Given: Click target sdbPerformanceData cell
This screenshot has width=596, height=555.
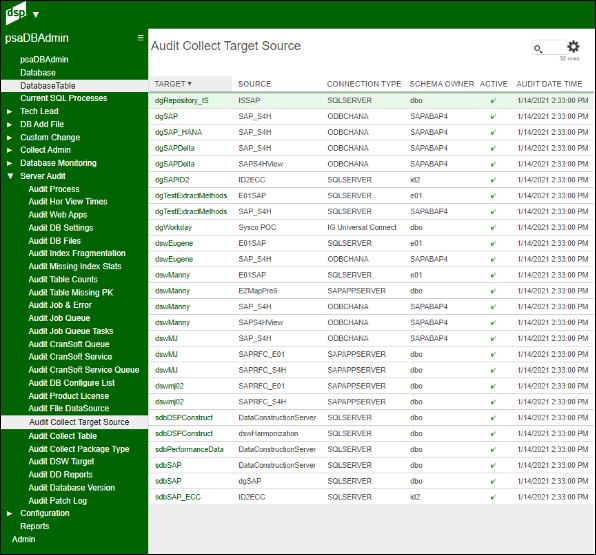Looking at the screenshot, I should 189,449.
